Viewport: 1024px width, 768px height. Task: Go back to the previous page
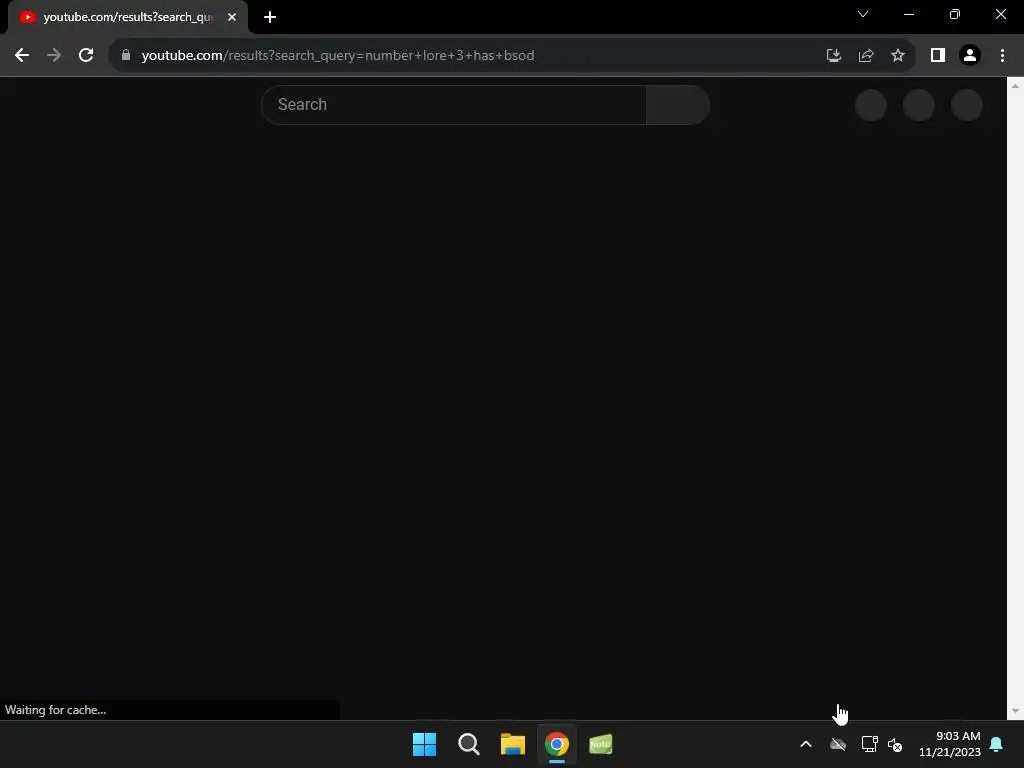pos(22,56)
